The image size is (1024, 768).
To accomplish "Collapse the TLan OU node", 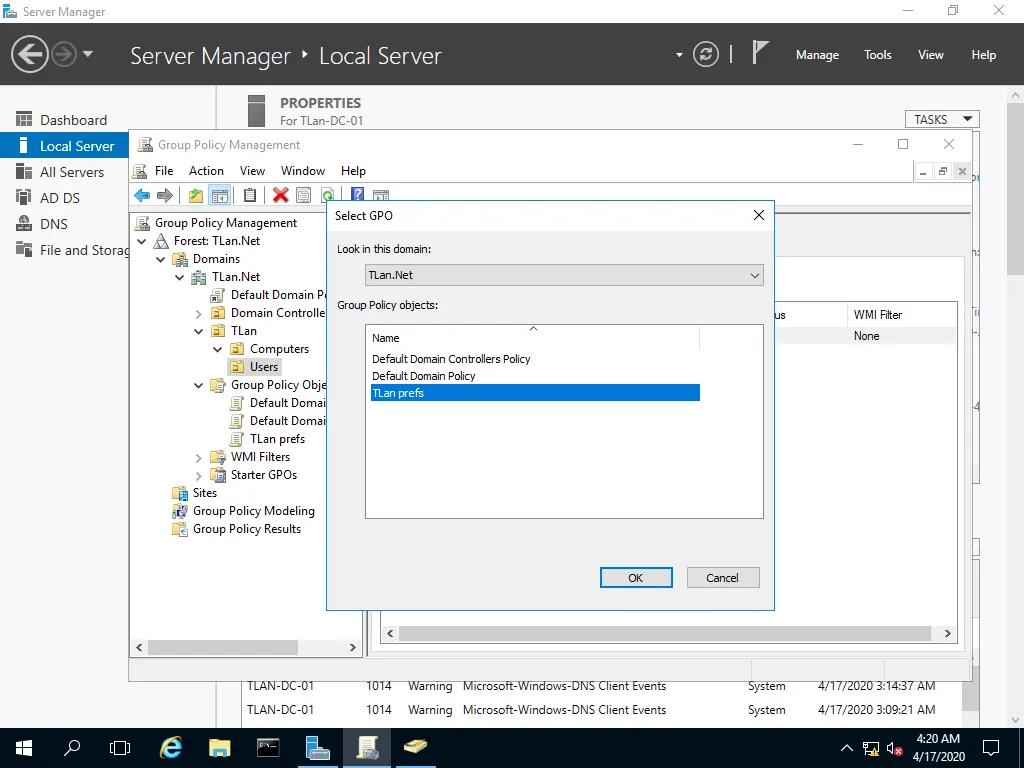I will (x=199, y=331).
